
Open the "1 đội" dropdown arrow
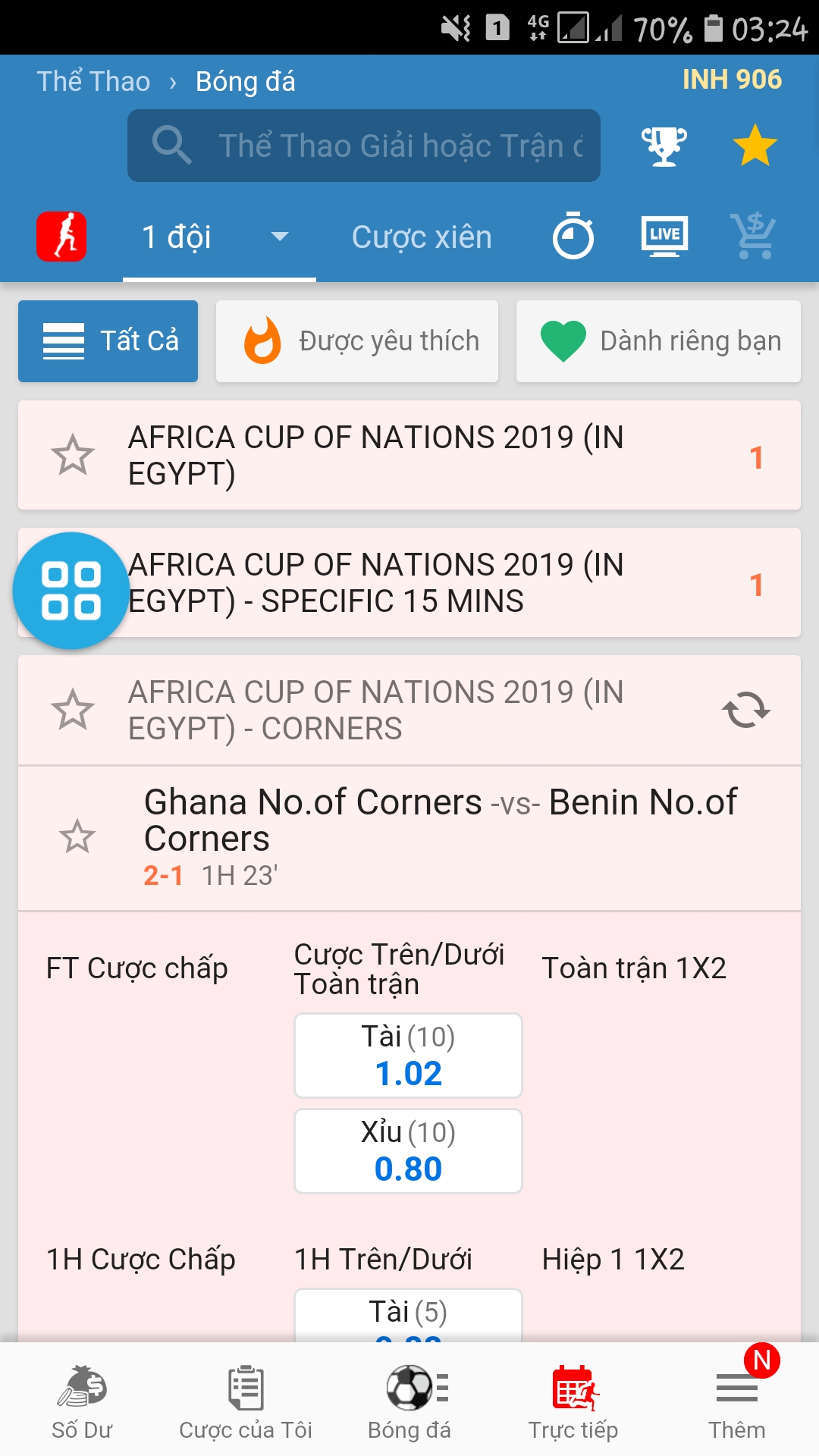pos(280,237)
